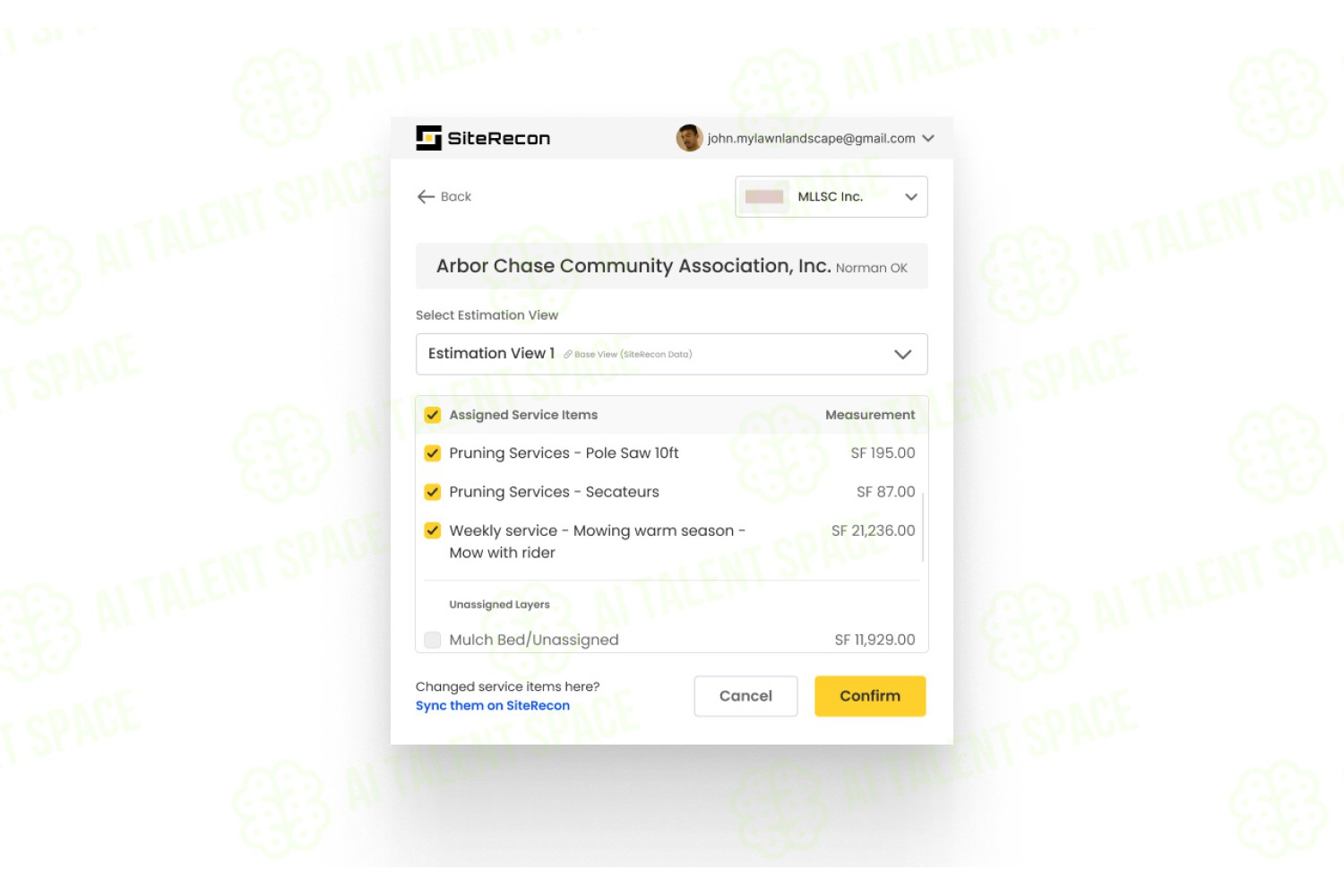Viewport: 1344px width, 896px height.
Task: Click the yellow Confirm button
Action: coord(870,696)
